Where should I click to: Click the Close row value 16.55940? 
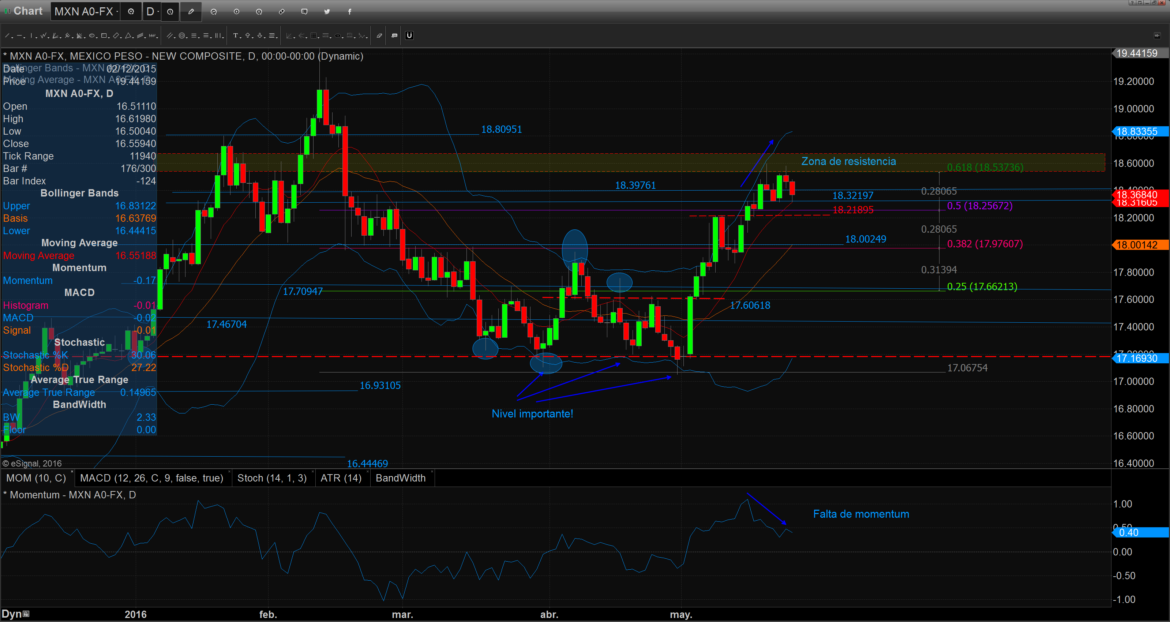(135, 144)
